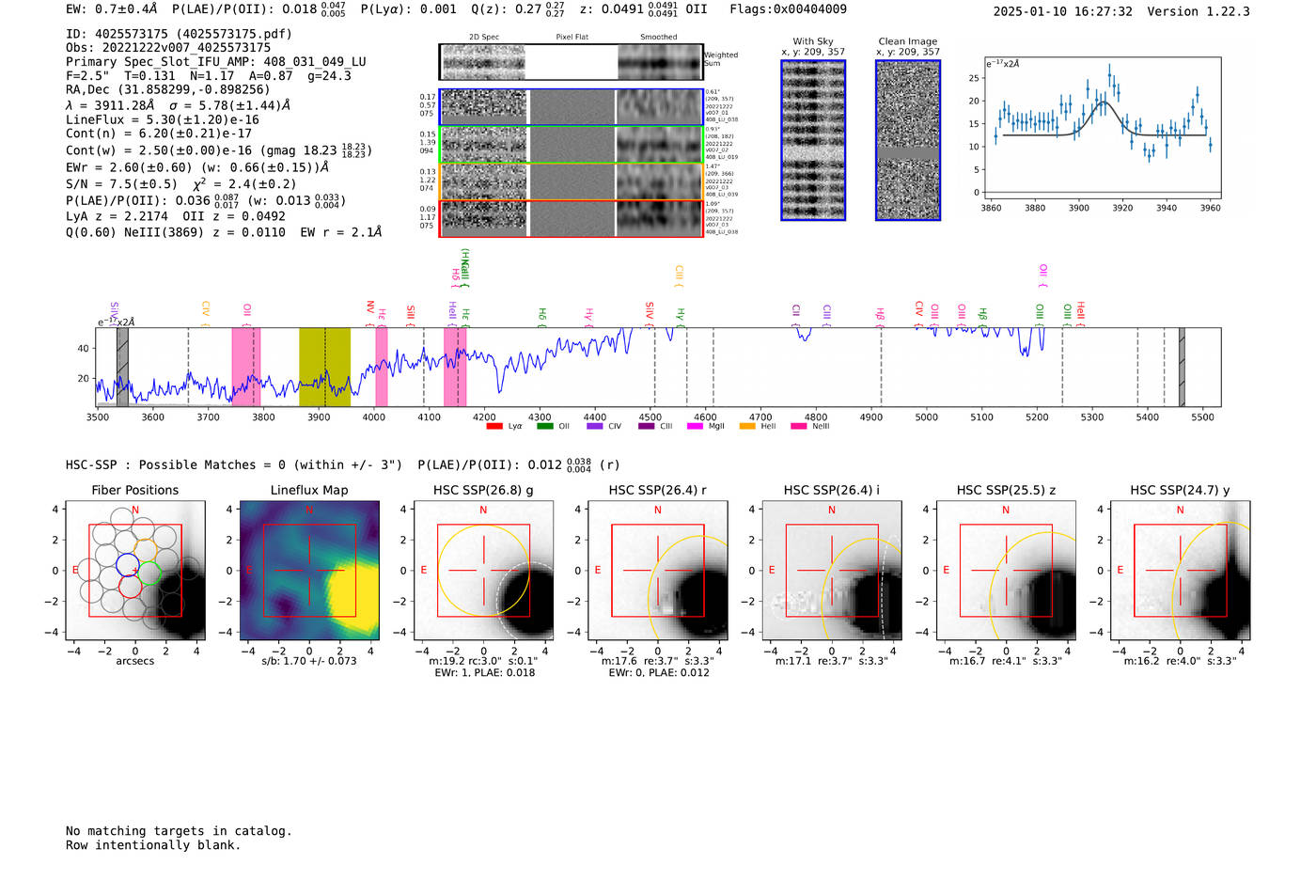Click the 'arcsecs' axis label
Viewport: 1316px width, 896px height.
coord(135,661)
